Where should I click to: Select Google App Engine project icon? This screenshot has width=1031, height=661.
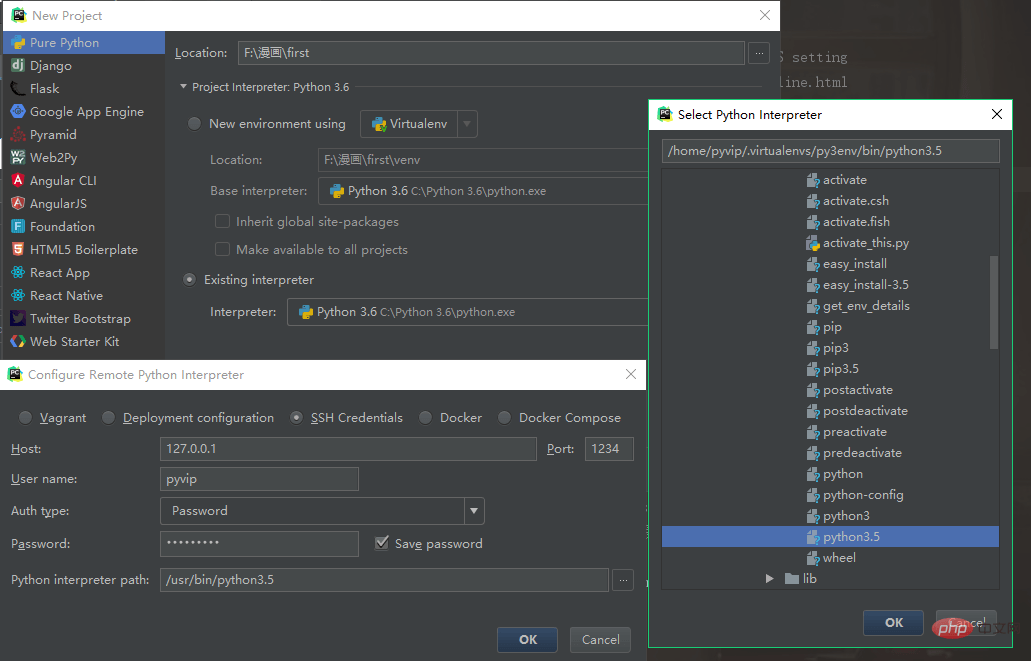[18, 111]
